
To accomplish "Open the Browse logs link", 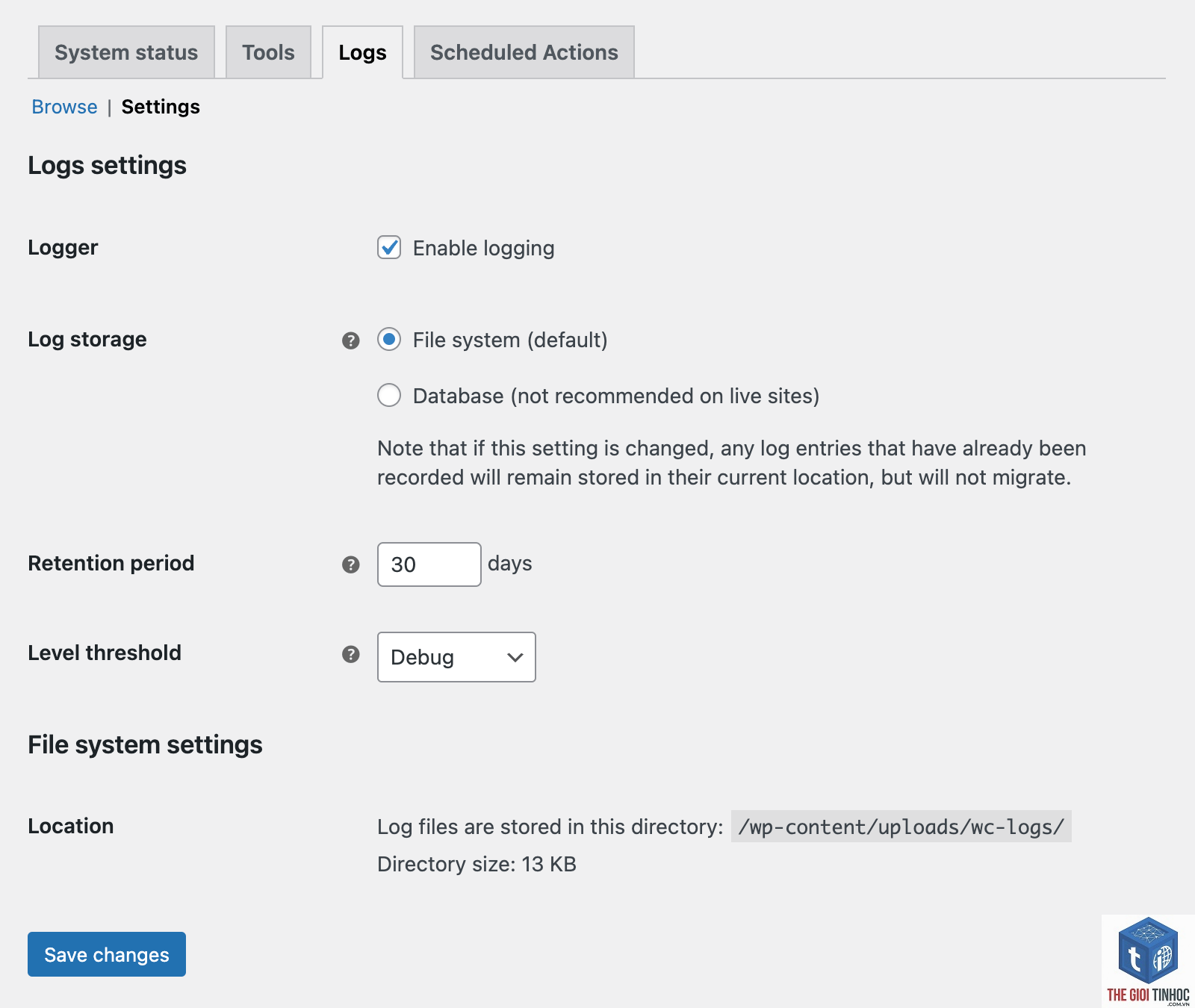I will tap(64, 107).
